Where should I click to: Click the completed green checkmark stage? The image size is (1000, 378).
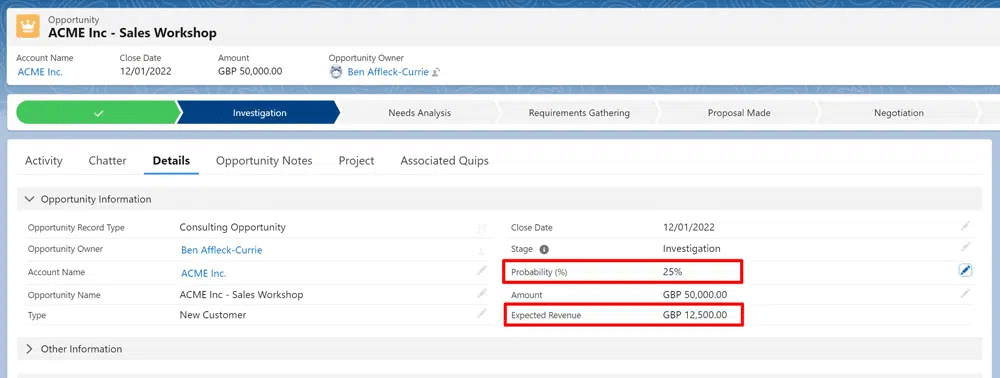tap(97, 113)
